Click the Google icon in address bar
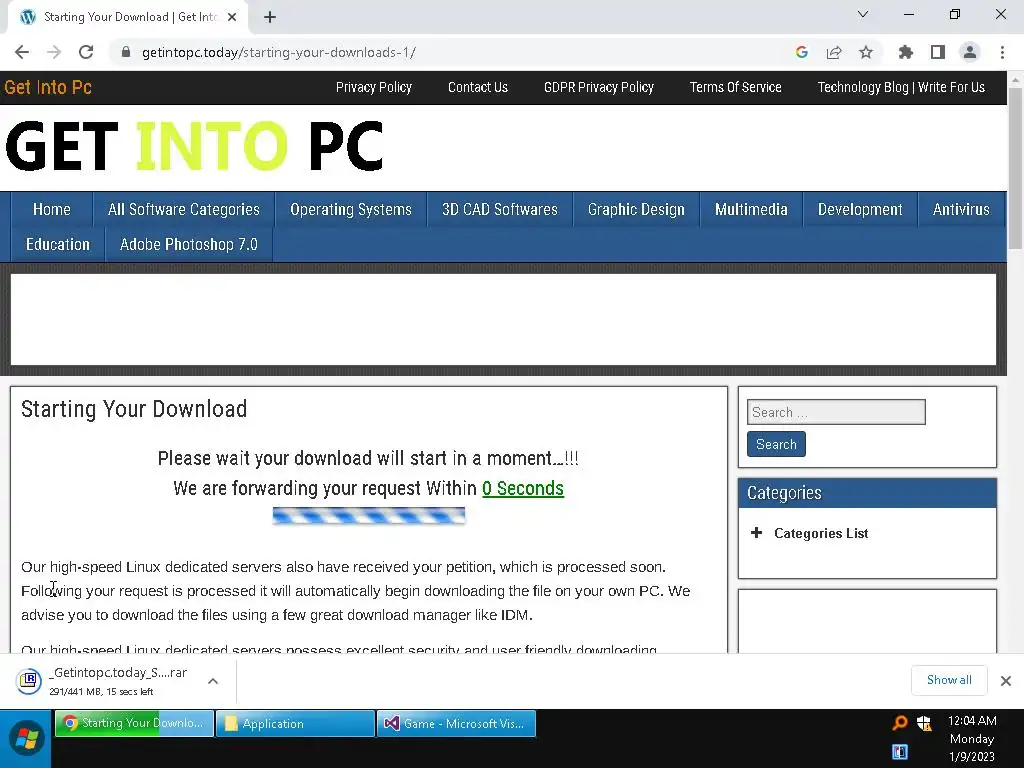 (802, 52)
